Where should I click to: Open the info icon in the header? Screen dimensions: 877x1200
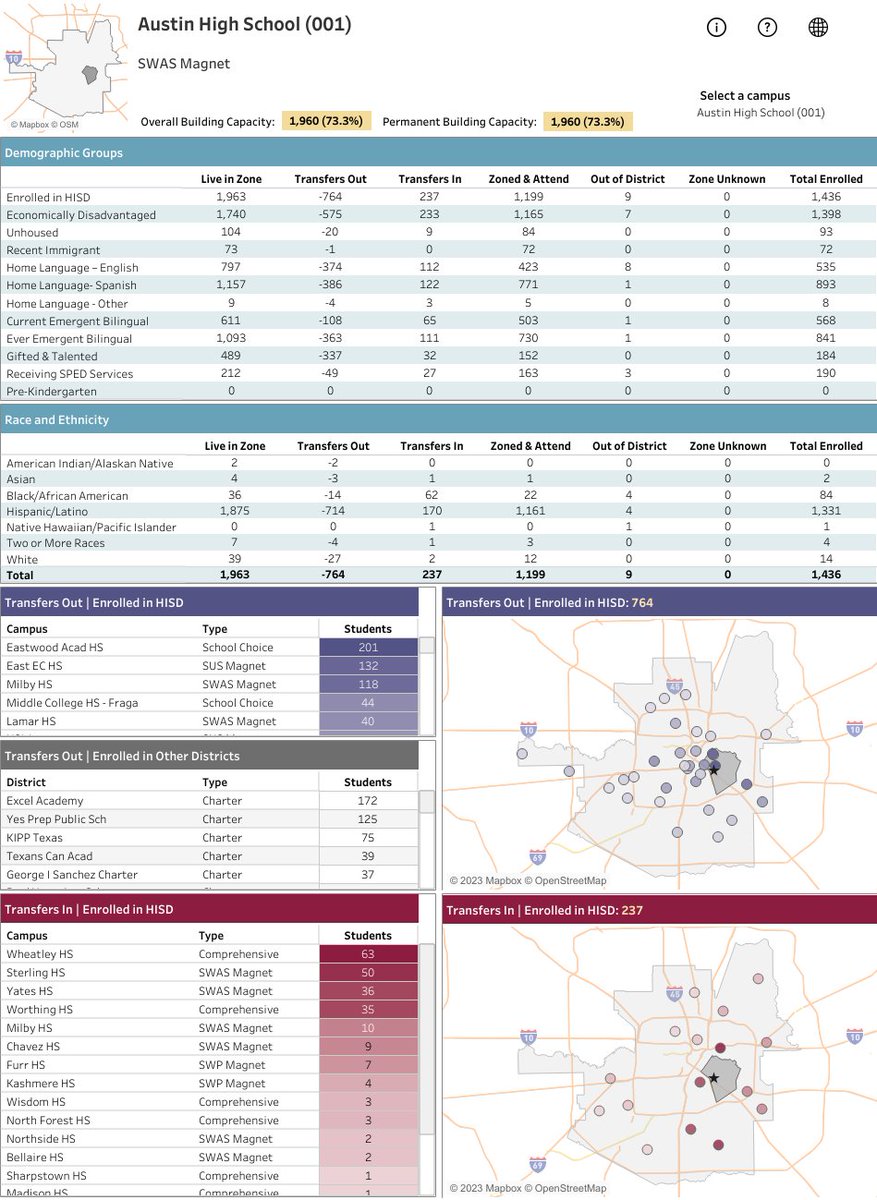click(x=716, y=27)
